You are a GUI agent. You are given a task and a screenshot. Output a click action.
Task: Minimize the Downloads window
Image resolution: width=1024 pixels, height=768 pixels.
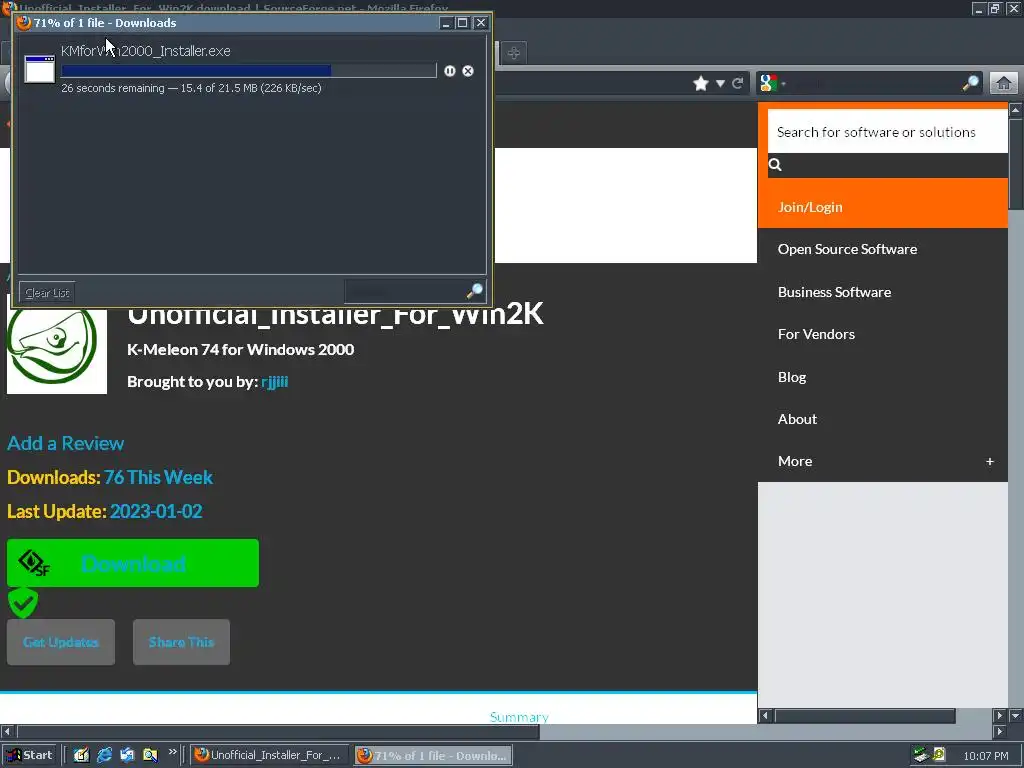pos(446,23)
